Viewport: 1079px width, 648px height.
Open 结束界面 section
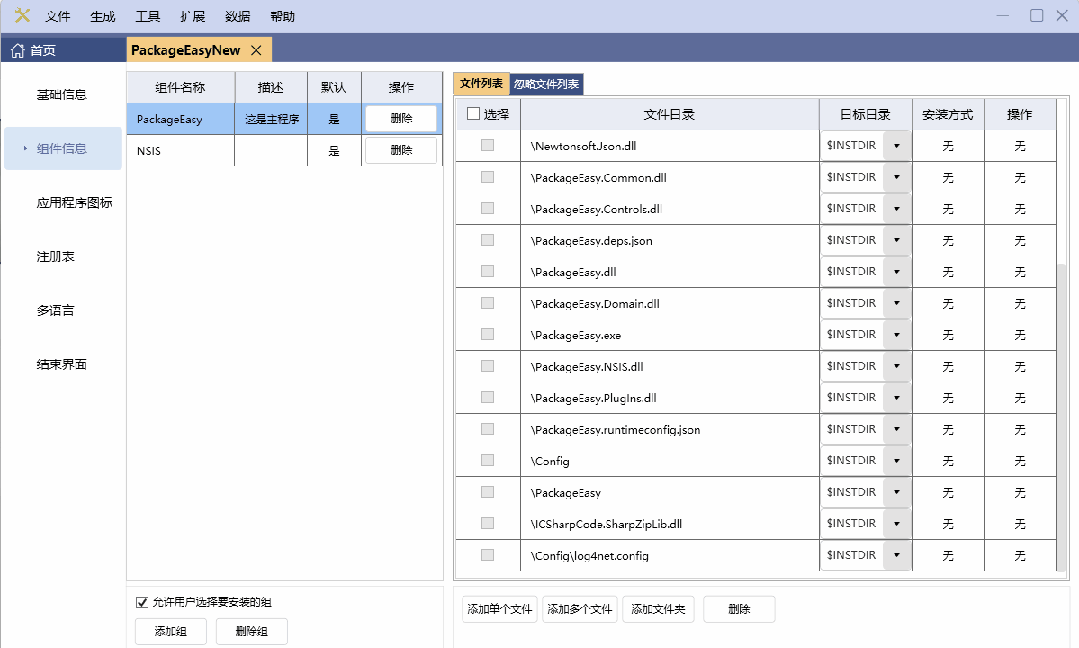pyautogui.click(x=61, y=365)
